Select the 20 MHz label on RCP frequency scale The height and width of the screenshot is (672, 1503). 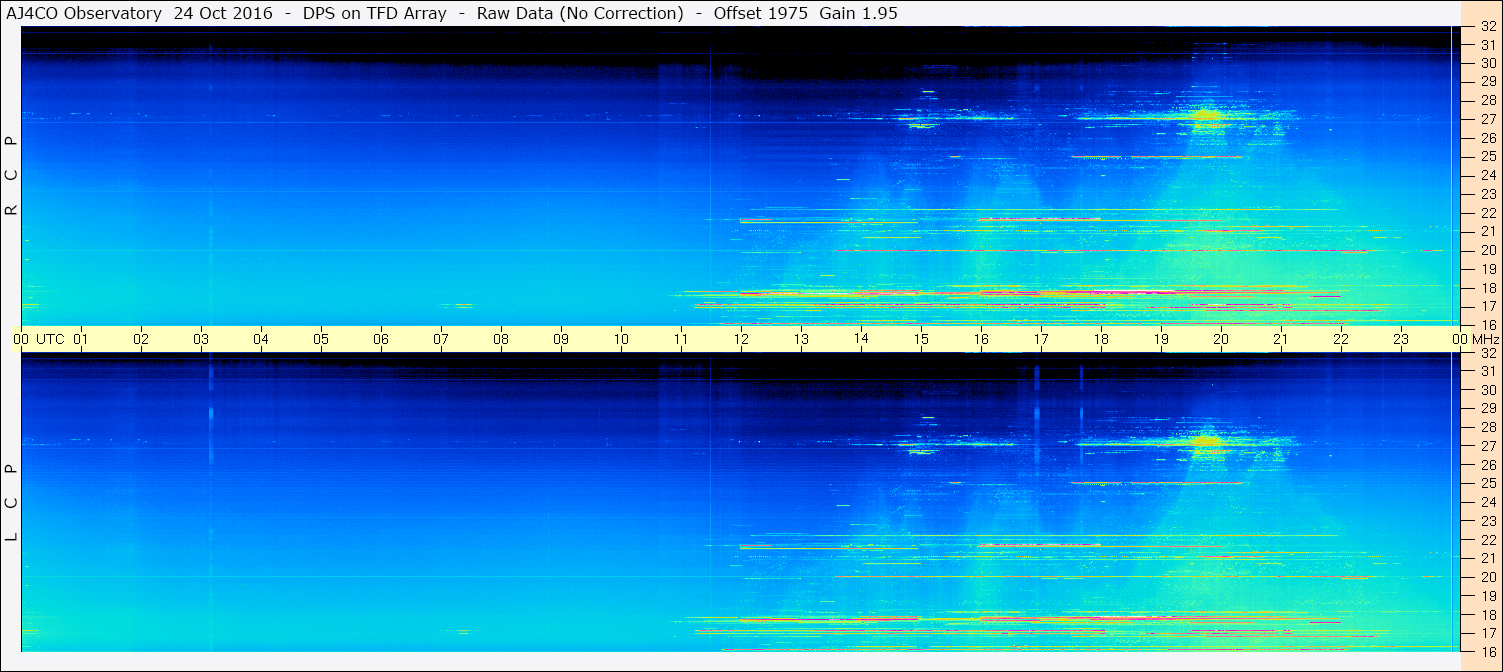tap(1488, 250)
